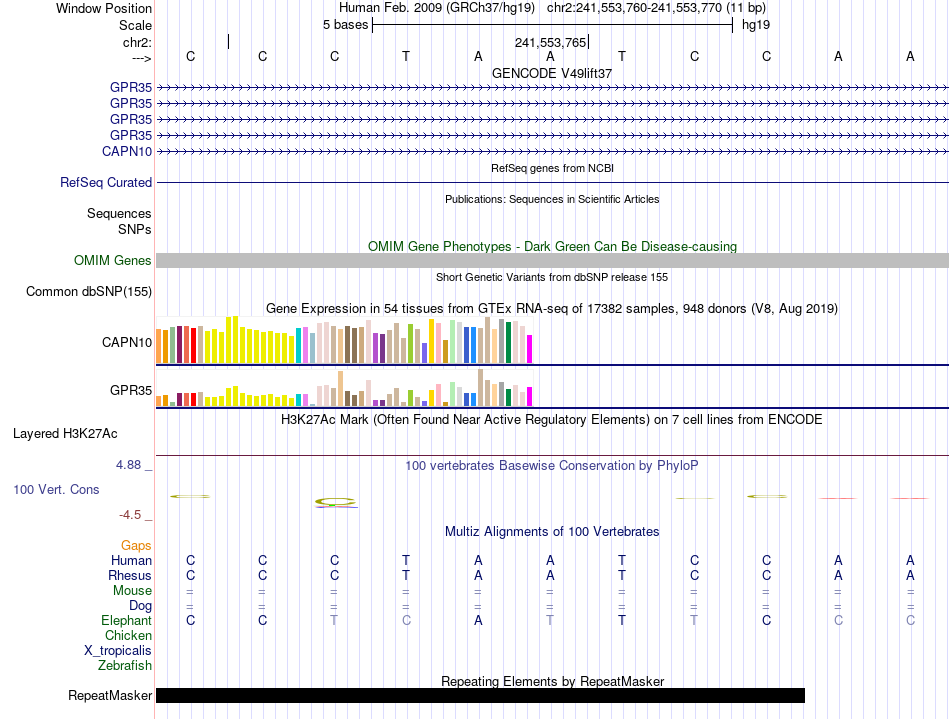950x719 pixels.
Task: Click the black RepeatMasker repeat element bar
Action: click(x=480, y=695)
